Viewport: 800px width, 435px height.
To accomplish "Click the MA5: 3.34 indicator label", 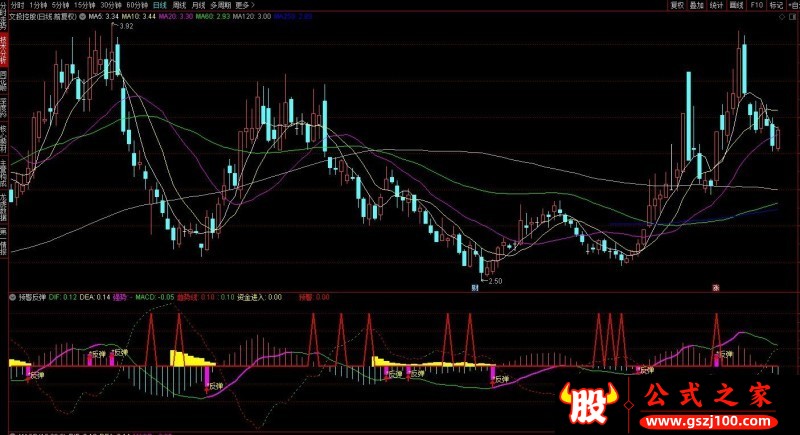I will (104, 16).
